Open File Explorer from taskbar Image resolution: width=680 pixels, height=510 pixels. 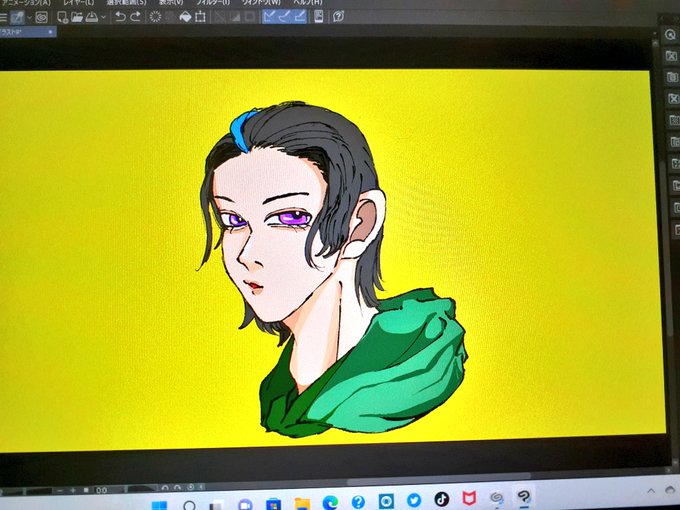302,504
